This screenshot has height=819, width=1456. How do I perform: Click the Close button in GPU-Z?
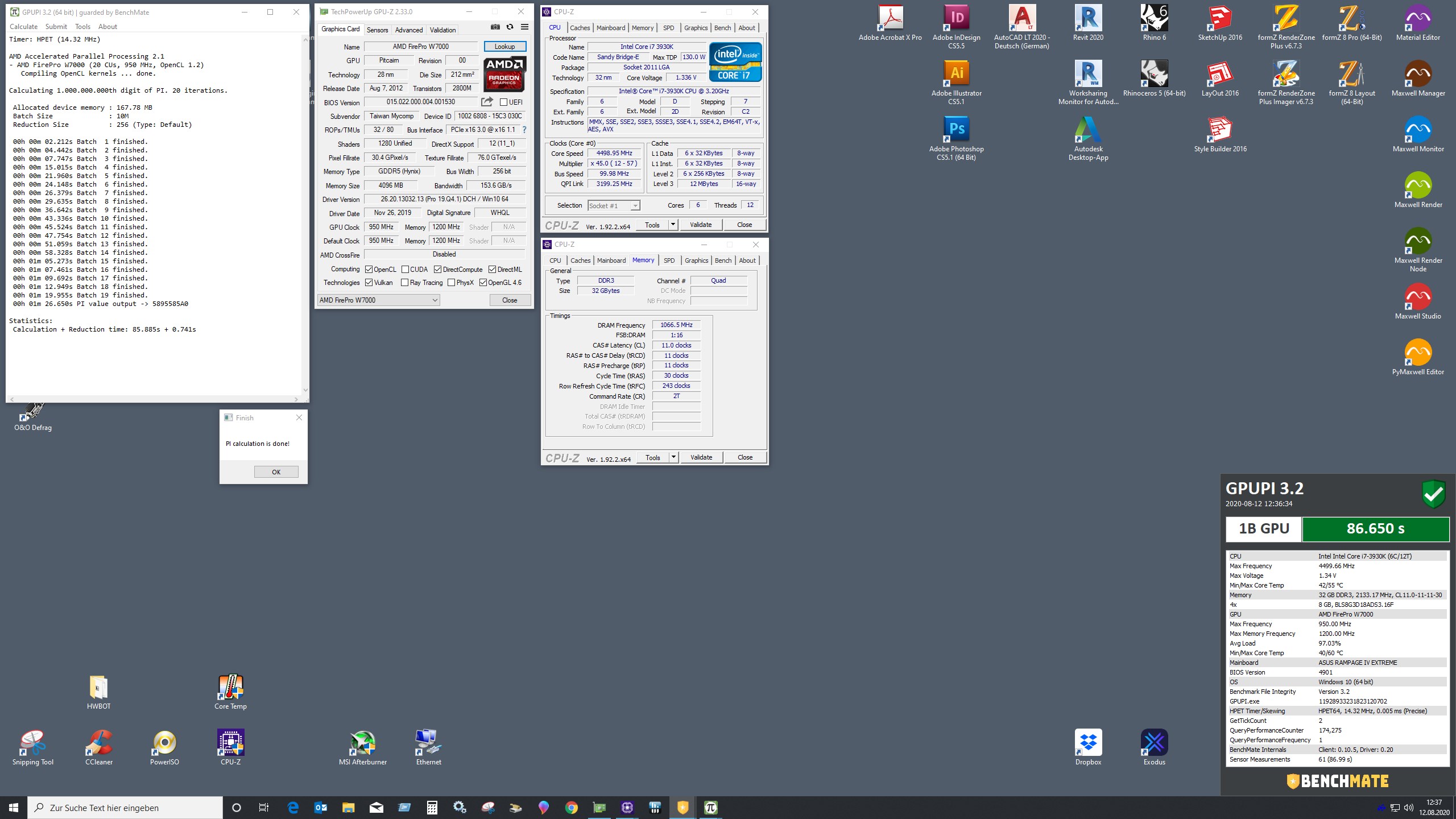pos(510,300)
